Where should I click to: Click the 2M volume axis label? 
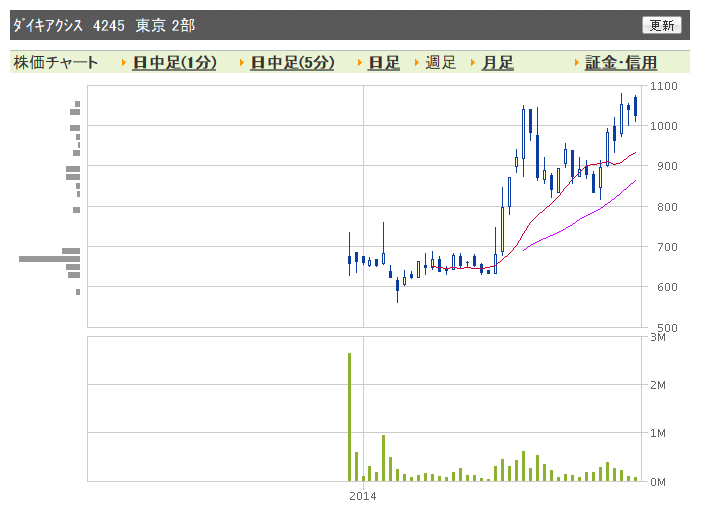[x=658, y=385]
